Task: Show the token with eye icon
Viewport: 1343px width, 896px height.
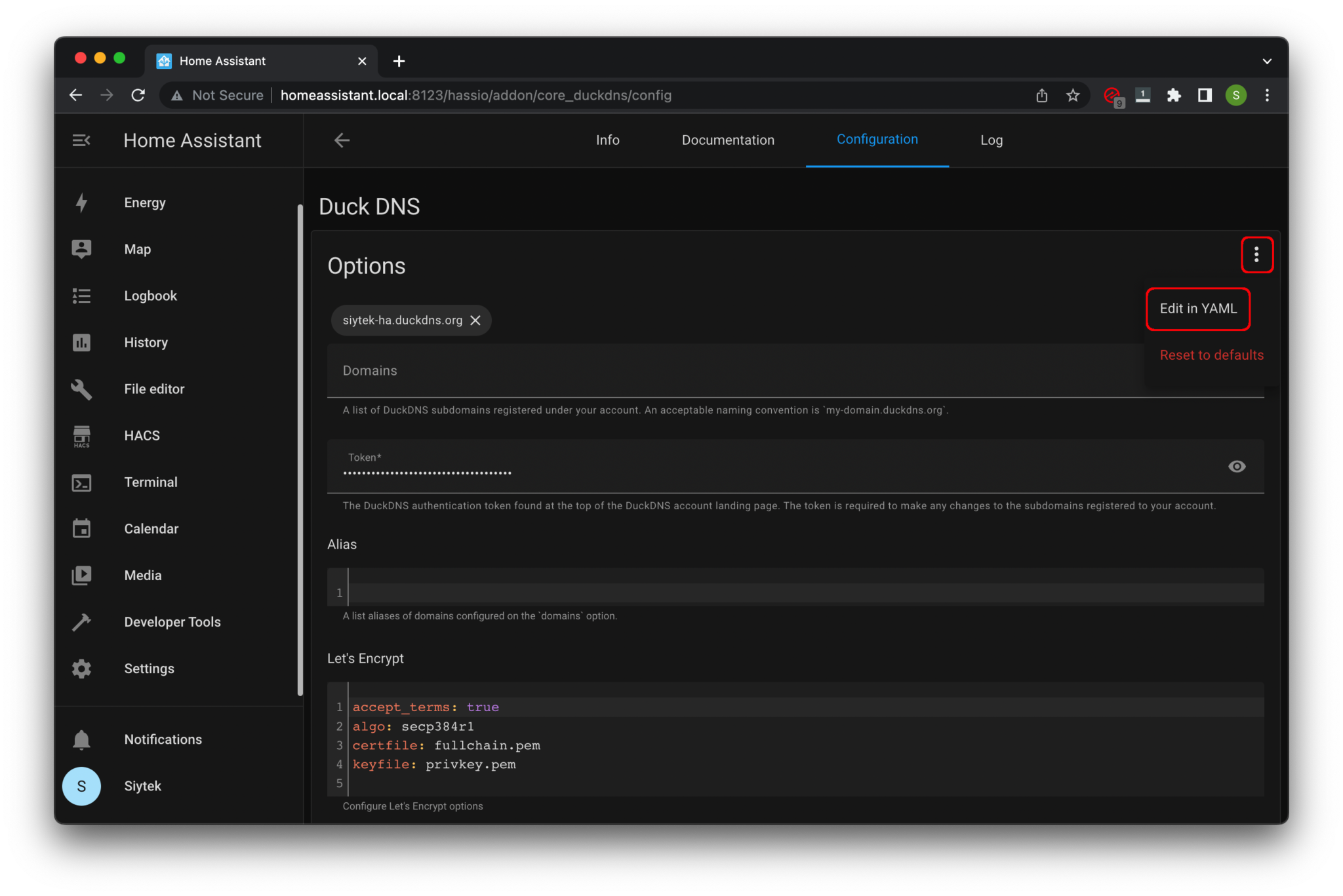Action: pyautogui.click(x=1236, y=467)
